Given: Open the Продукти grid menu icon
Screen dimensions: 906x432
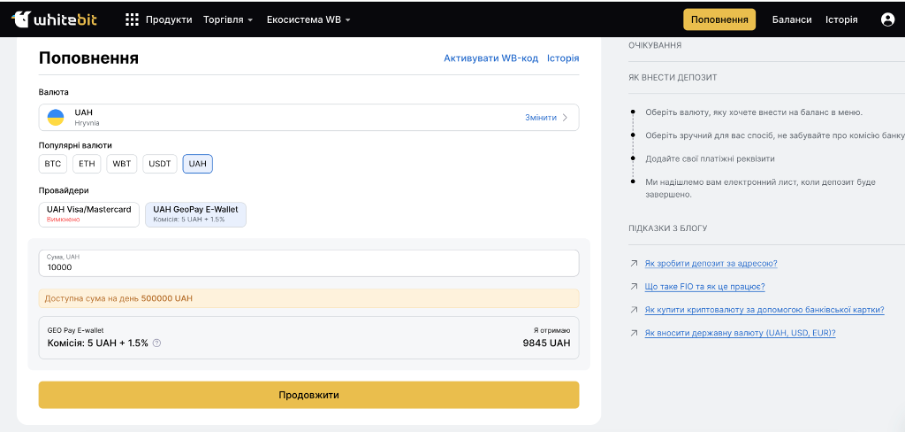Looking at the screenshot, I should pos(132,20).
